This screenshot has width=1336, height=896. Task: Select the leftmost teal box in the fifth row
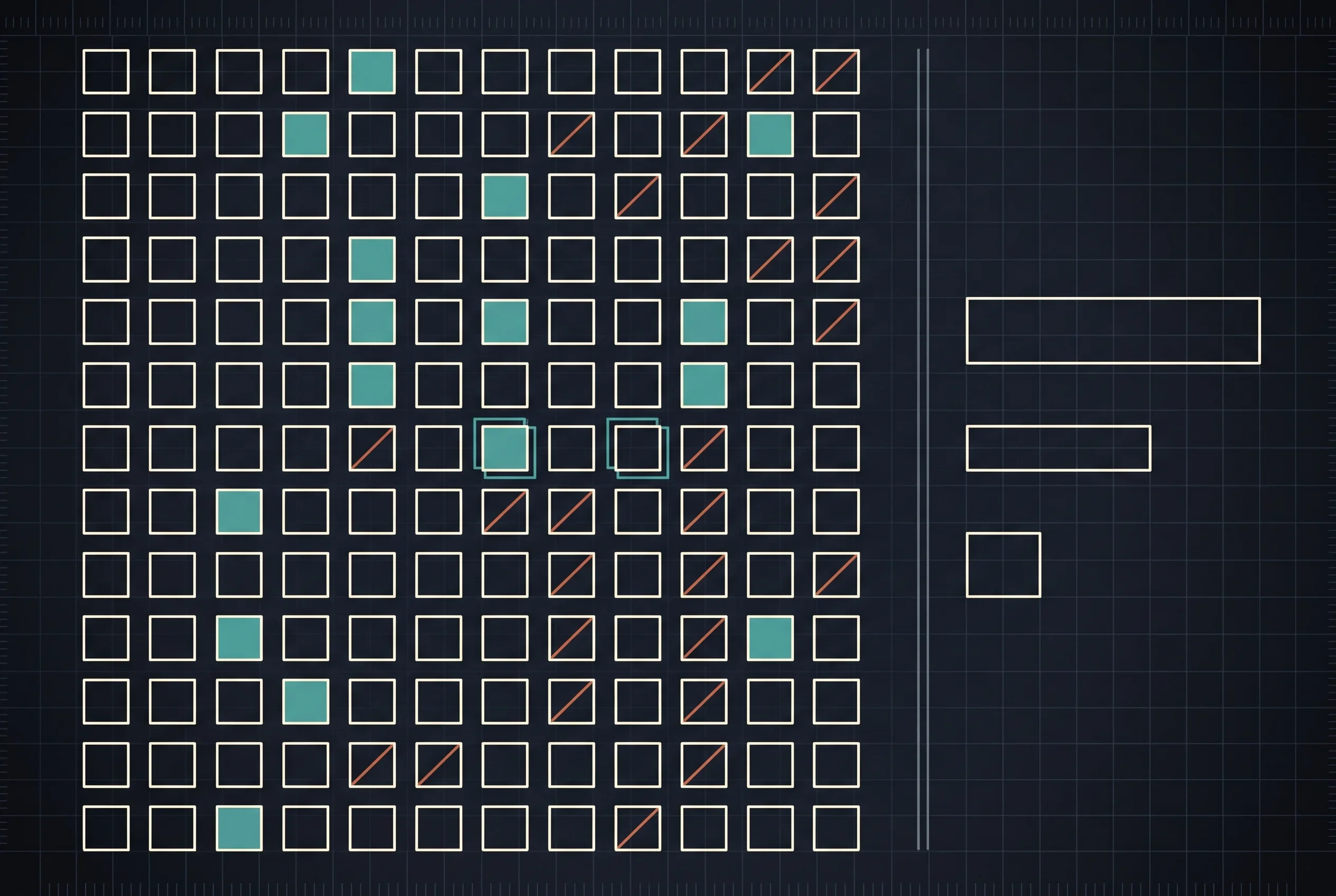pos(372,322)
